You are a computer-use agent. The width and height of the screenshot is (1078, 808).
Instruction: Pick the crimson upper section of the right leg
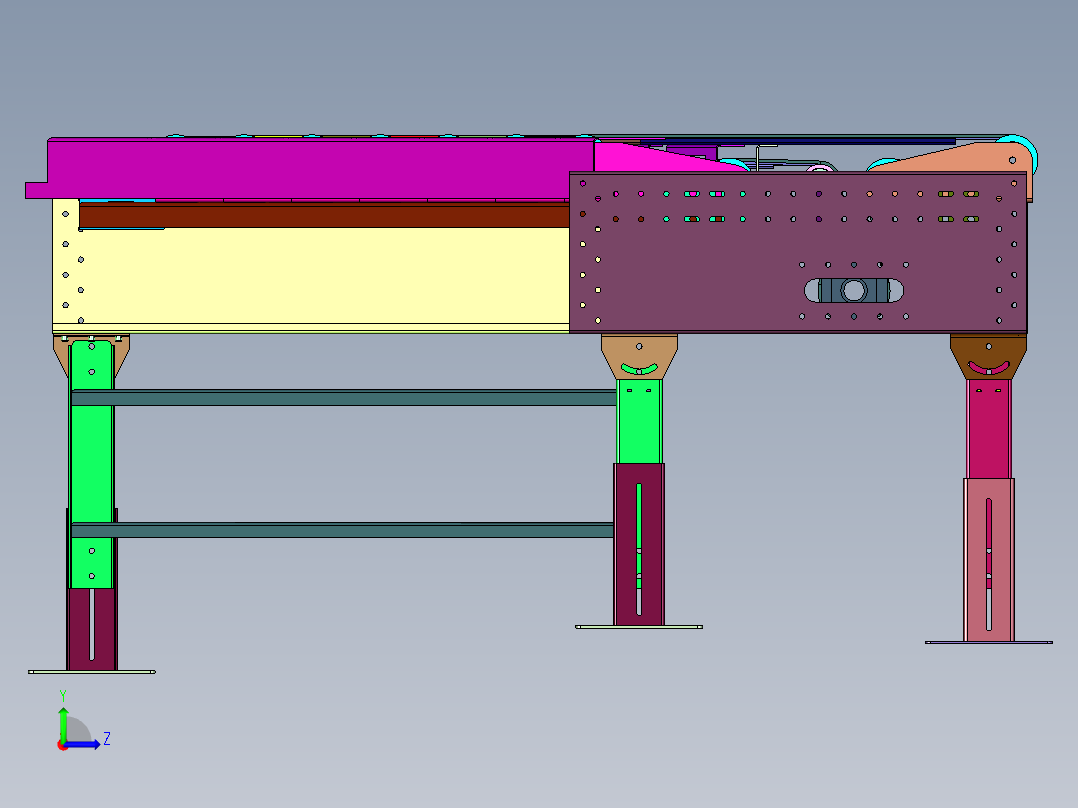tap(989, 429)
